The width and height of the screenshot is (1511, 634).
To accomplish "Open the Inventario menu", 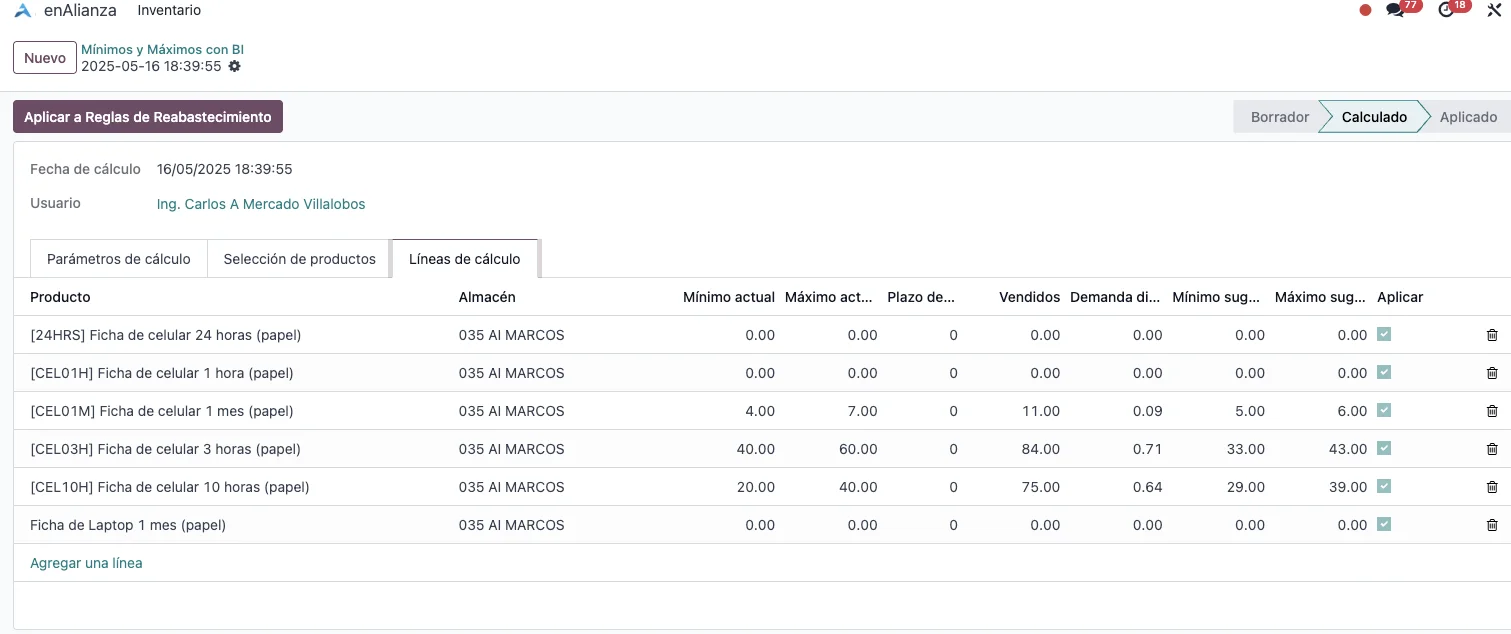I will 169,10.
